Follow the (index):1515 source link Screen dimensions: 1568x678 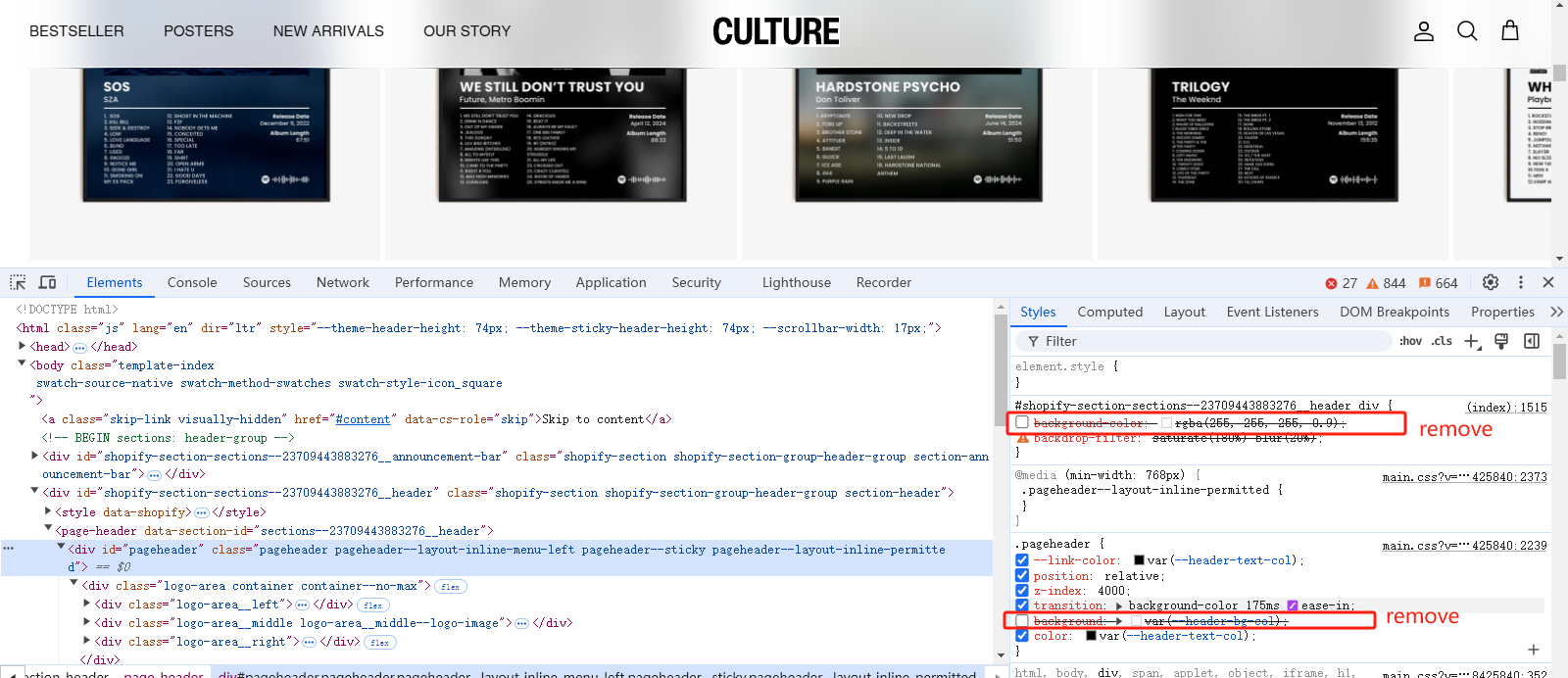(1506, 407)
